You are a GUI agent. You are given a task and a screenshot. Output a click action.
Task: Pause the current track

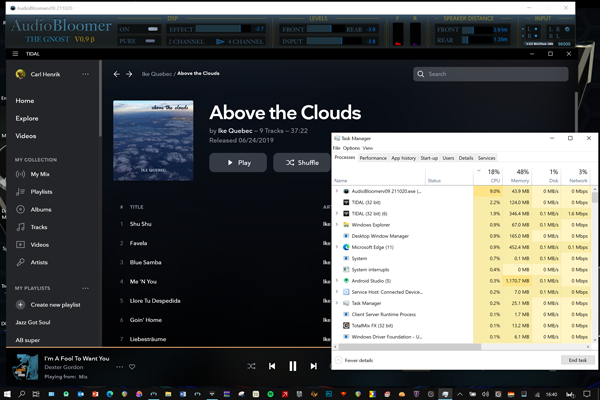[293, 366]
